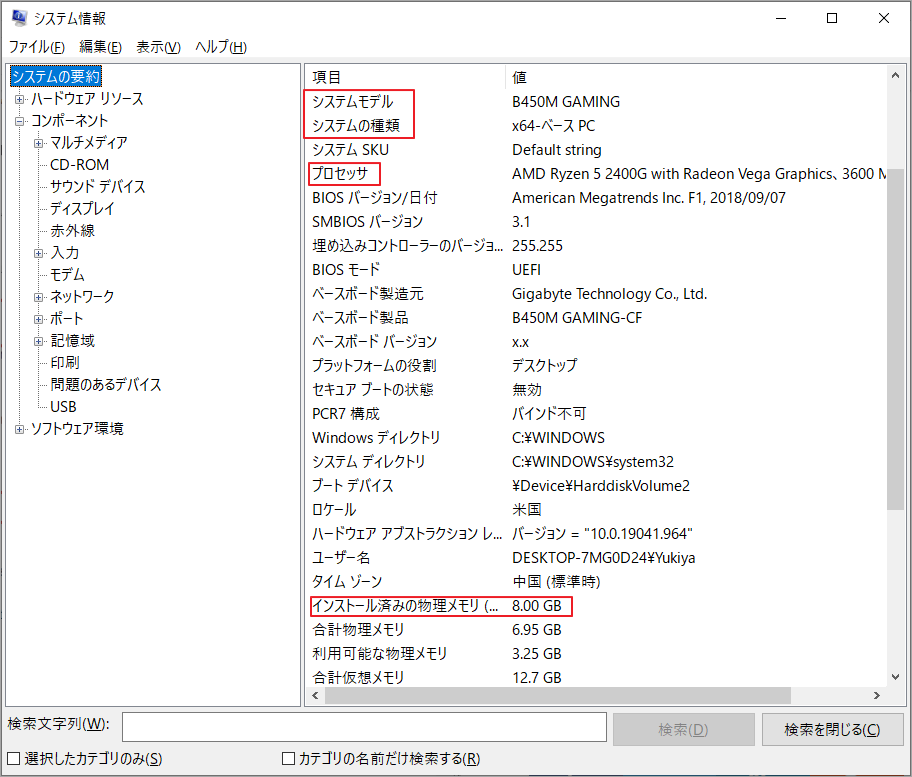Viewport: 912px width, 777px height.
Task: Select the システムの種類 row
Action: point(596,126)
